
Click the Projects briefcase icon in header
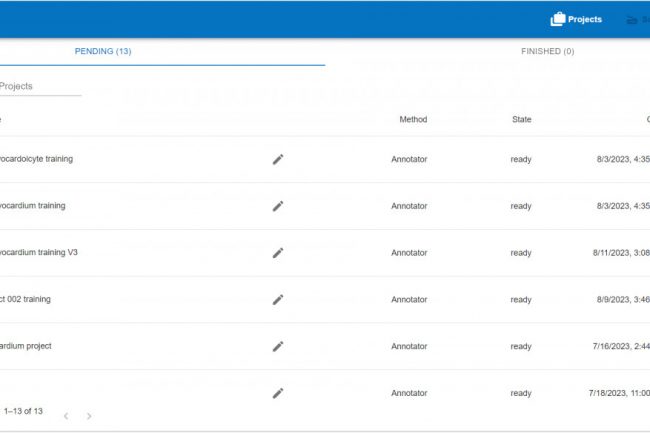(x=558, y=19)
